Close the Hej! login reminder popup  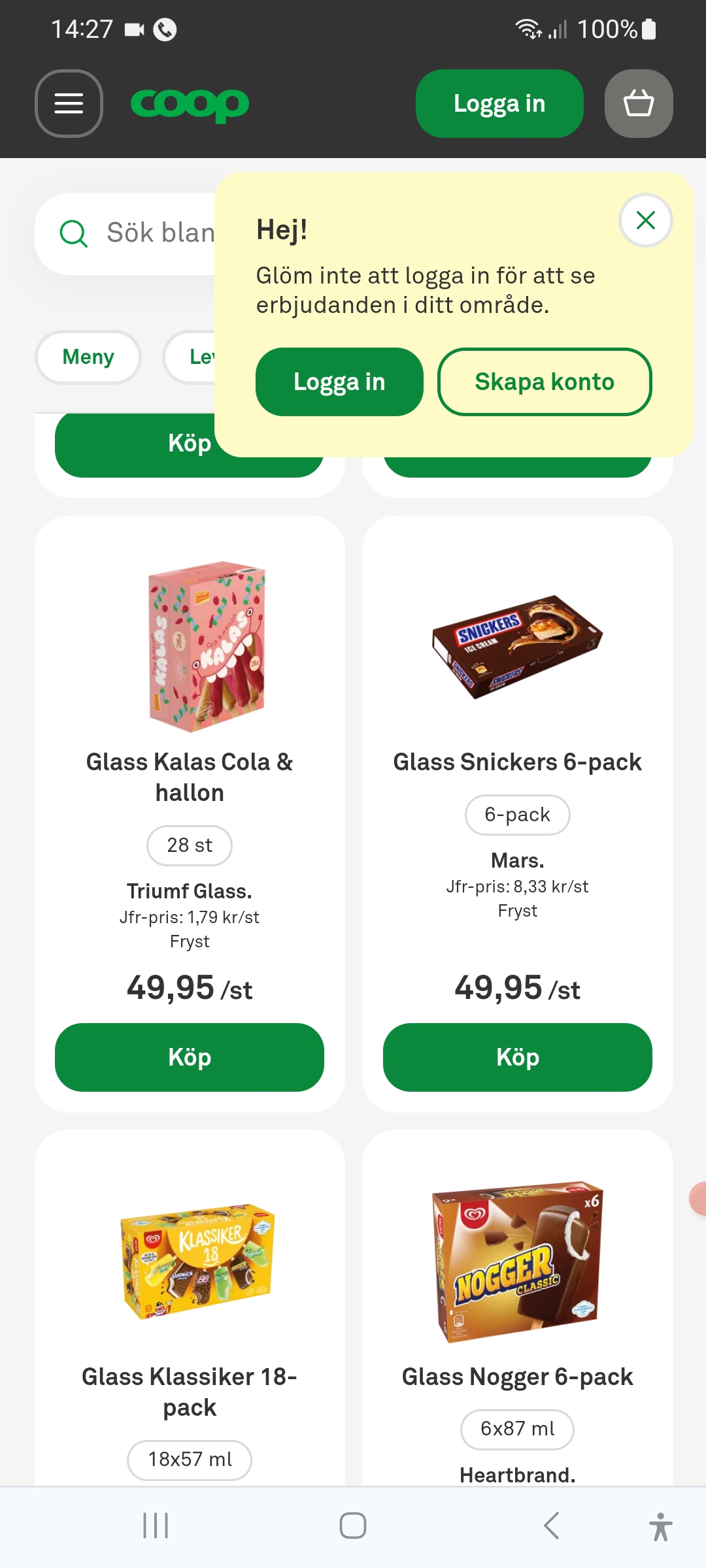[x=645, y=220]
